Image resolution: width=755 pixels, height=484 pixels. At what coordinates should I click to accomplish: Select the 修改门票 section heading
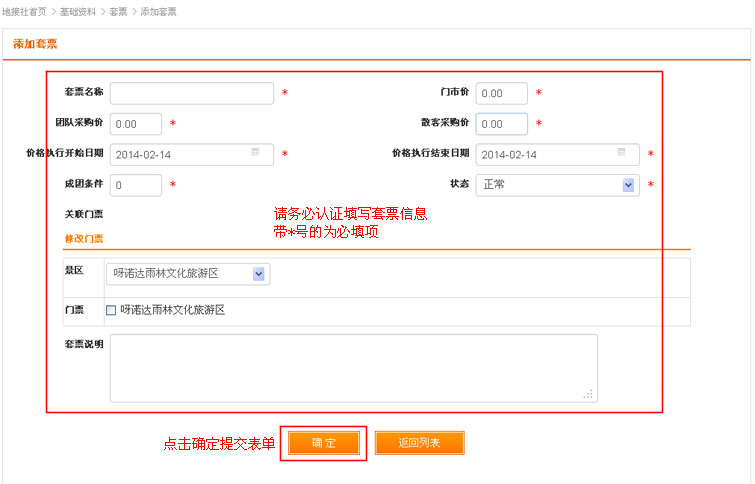point(84,239)
